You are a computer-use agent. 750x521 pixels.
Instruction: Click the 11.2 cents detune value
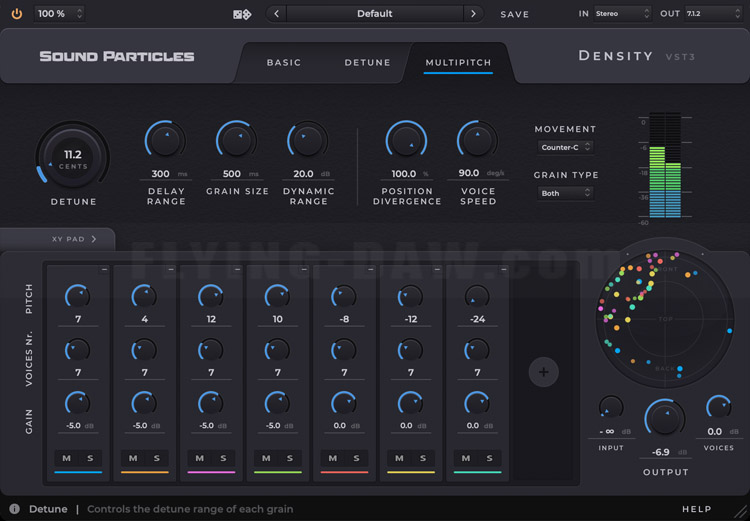click(x=73, y=155)
